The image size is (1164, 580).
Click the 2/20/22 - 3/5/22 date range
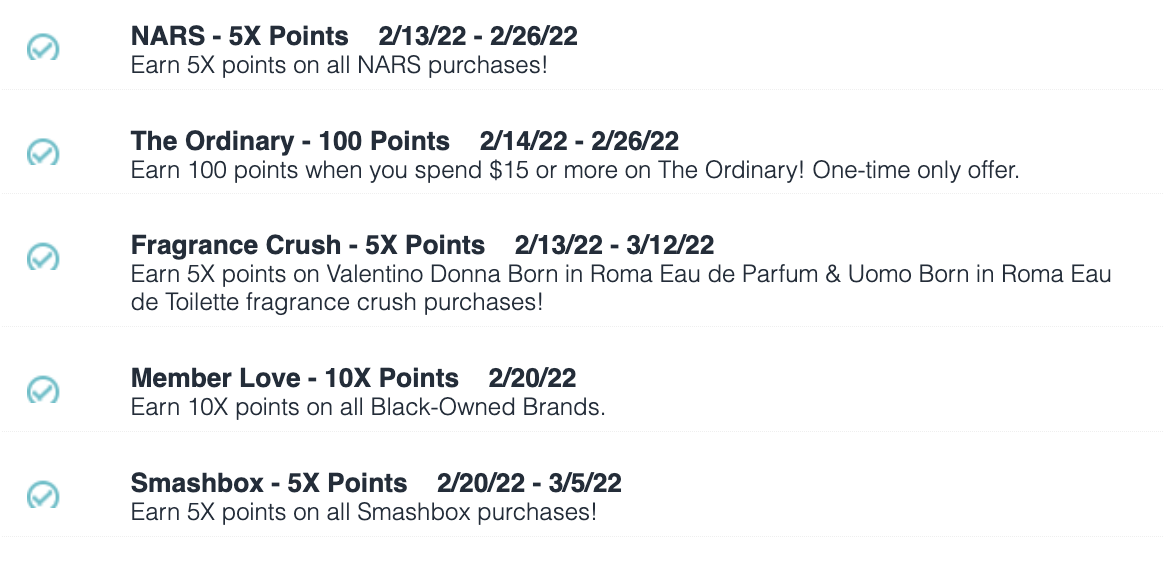click(x=529, y=483)
